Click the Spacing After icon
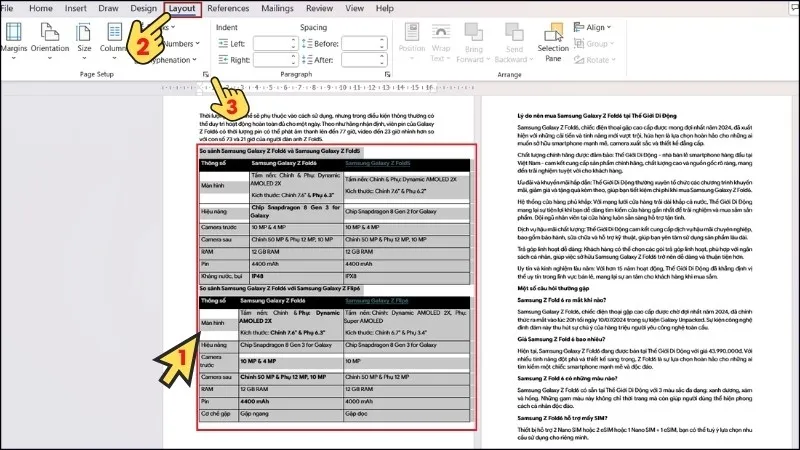 [307, 60]
